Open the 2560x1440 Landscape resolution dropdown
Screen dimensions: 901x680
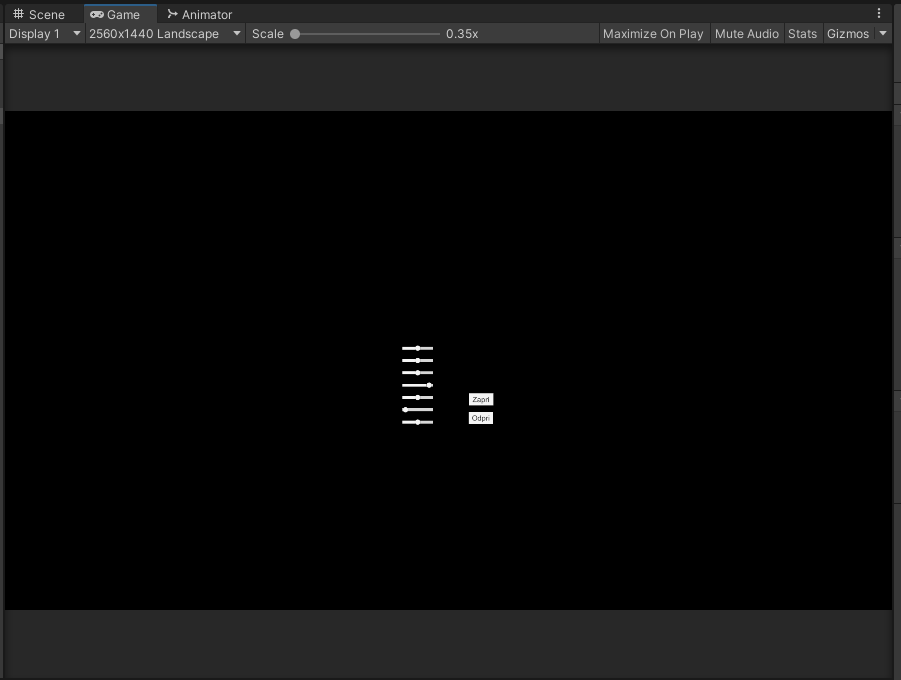point(165,34)
